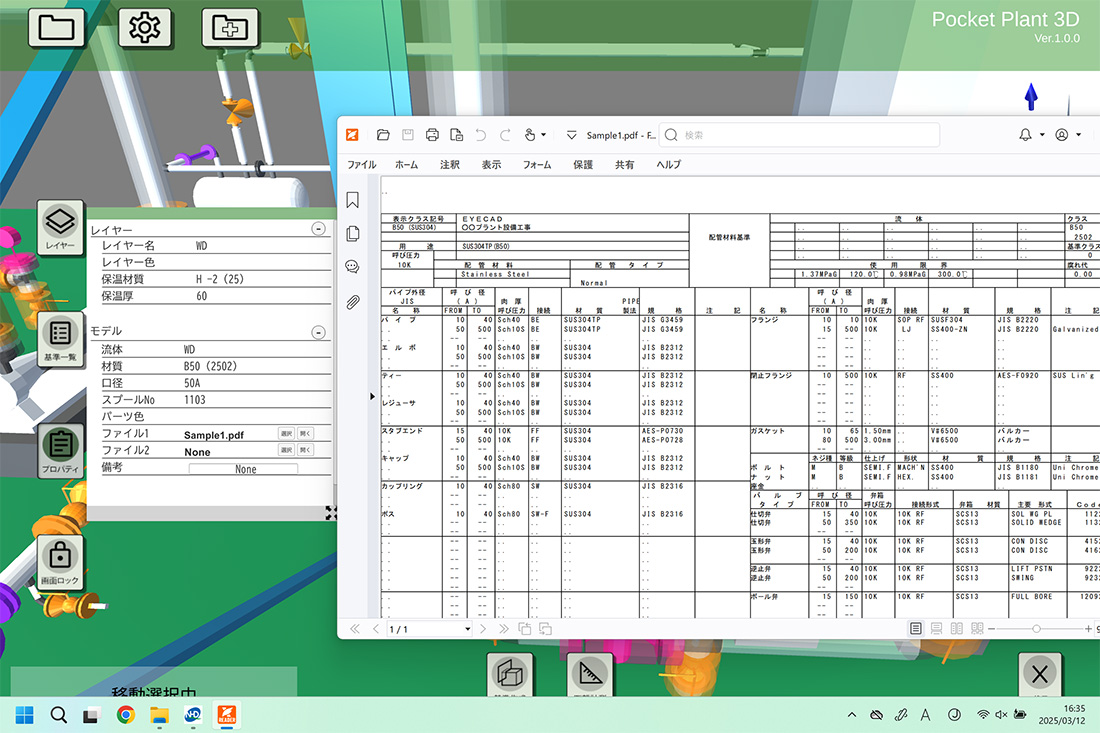Select the measurement triangle-ruler tool

click(590, 677)
